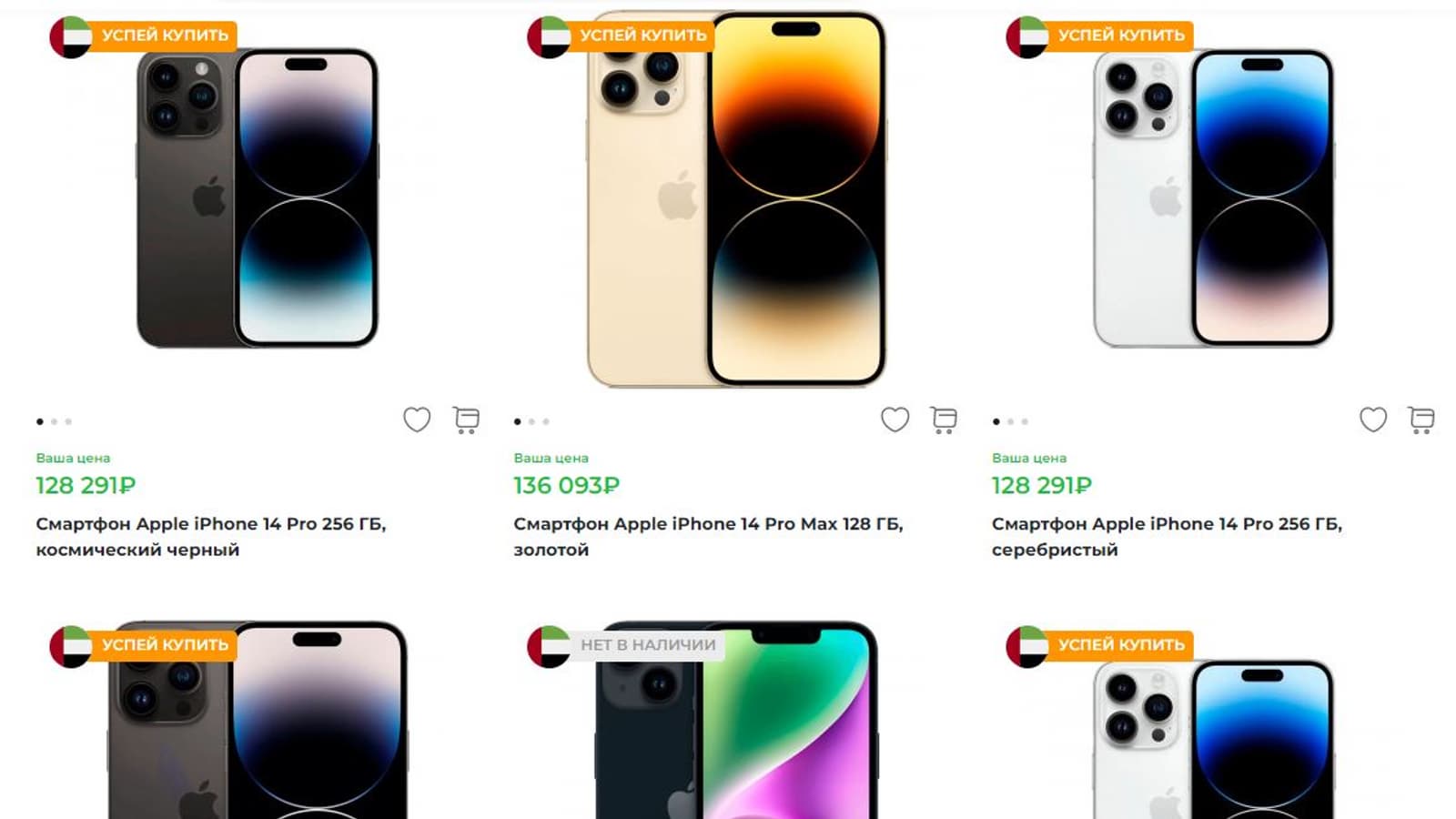Click UAE flag badge on gold iPhone

549,36
